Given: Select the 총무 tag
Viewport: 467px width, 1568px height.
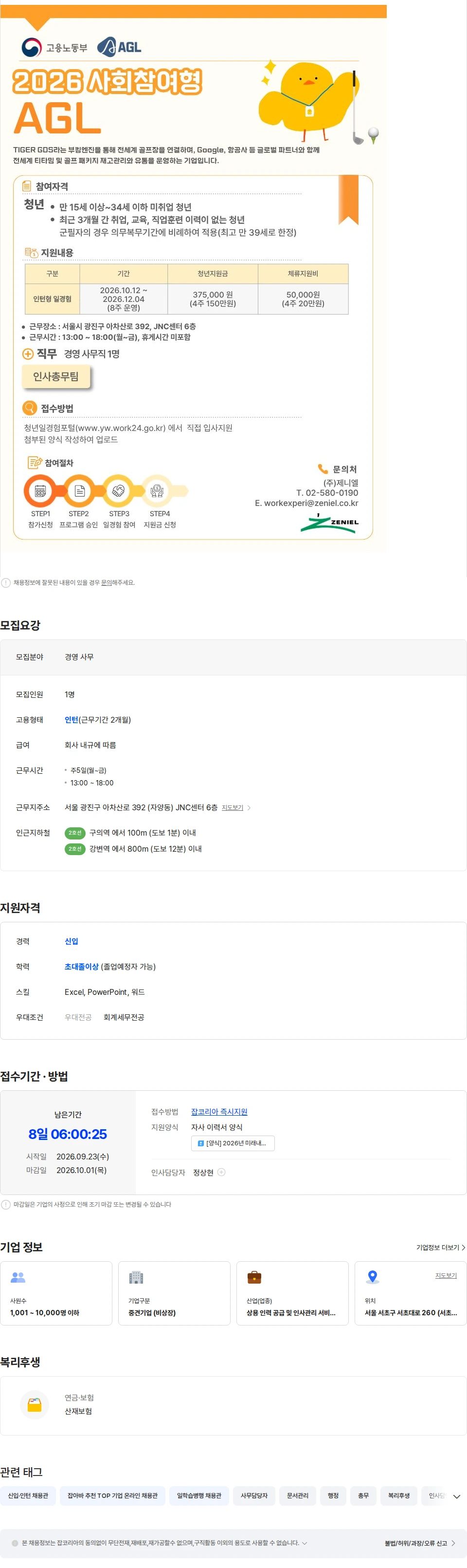Looking at the screenshot, I should pos(363,1495).
